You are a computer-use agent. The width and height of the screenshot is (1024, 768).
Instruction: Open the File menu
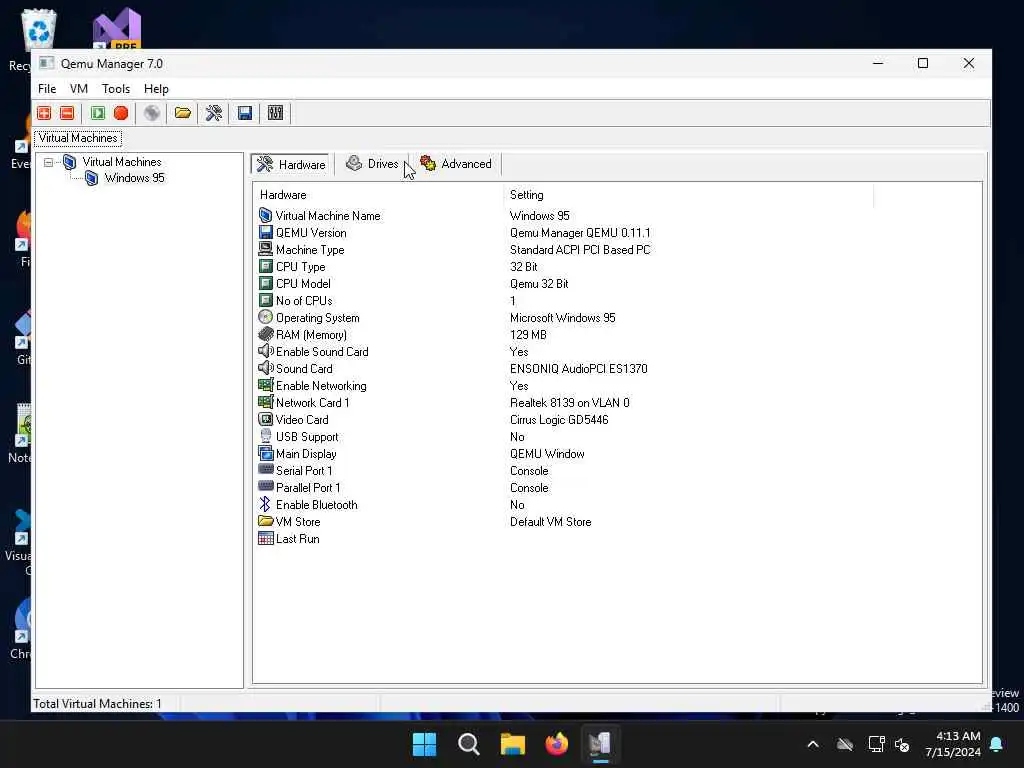(47, 89)
